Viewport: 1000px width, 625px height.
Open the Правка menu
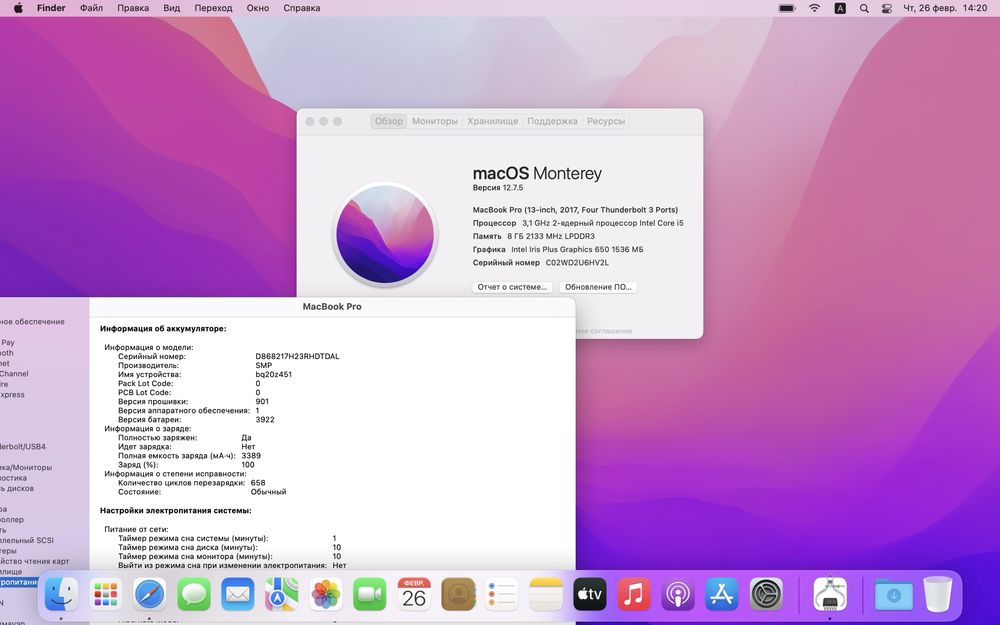133,8
